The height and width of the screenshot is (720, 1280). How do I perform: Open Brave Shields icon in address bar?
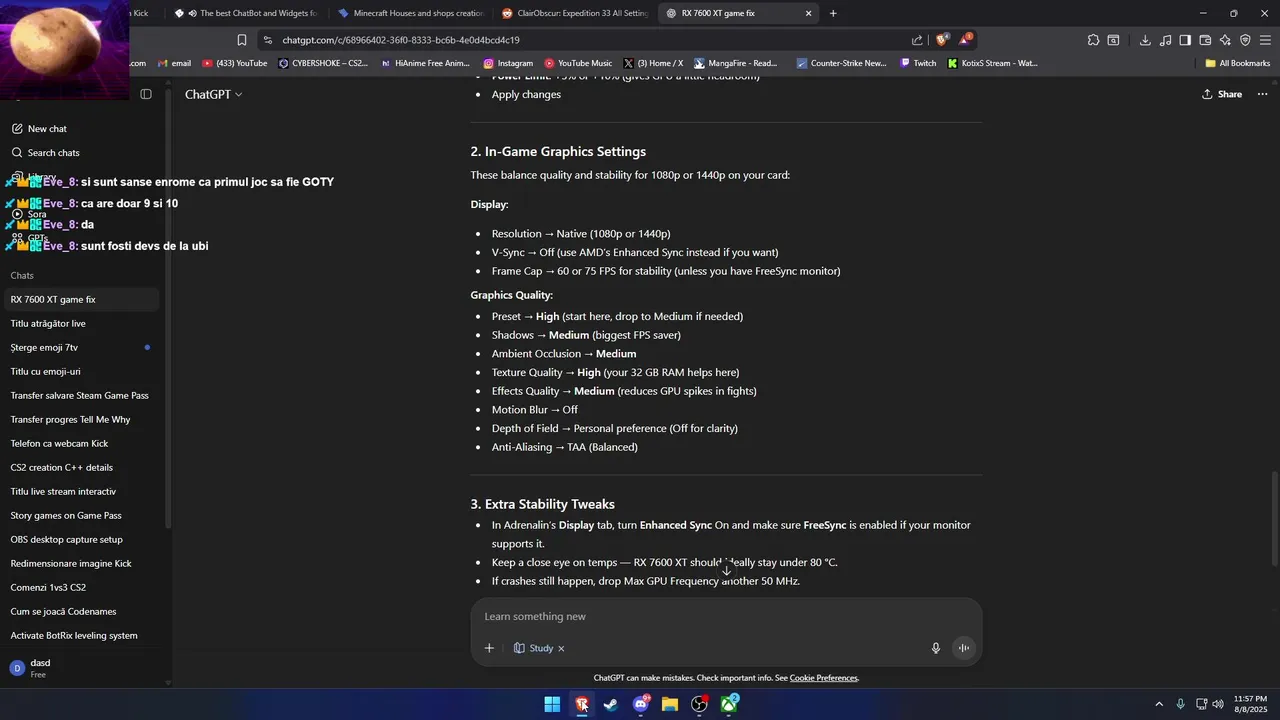coord(942,40)
